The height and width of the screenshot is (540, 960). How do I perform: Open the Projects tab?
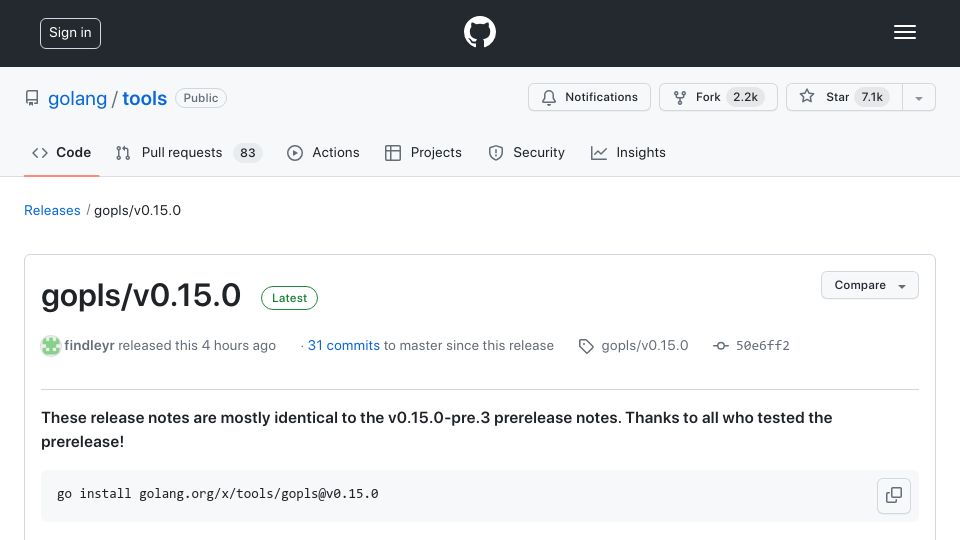click(423, 152)
